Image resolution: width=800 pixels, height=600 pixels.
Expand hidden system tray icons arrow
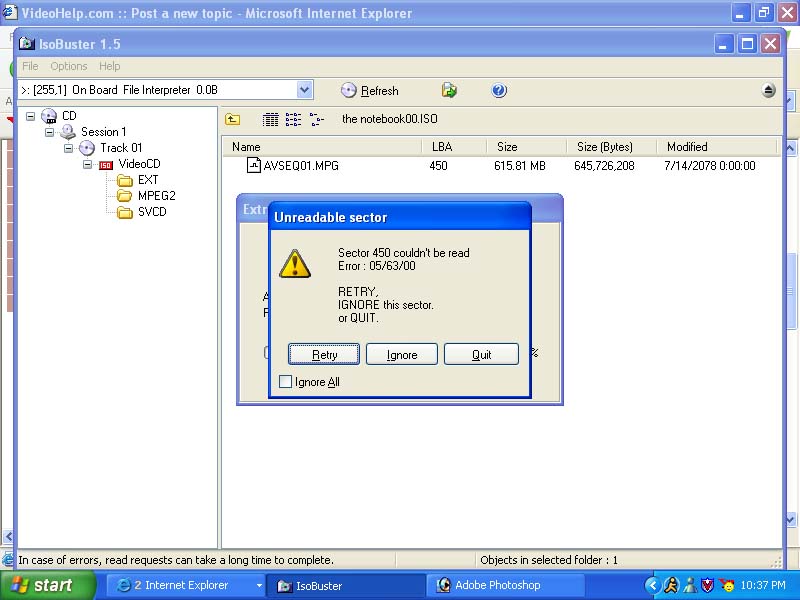652,585
